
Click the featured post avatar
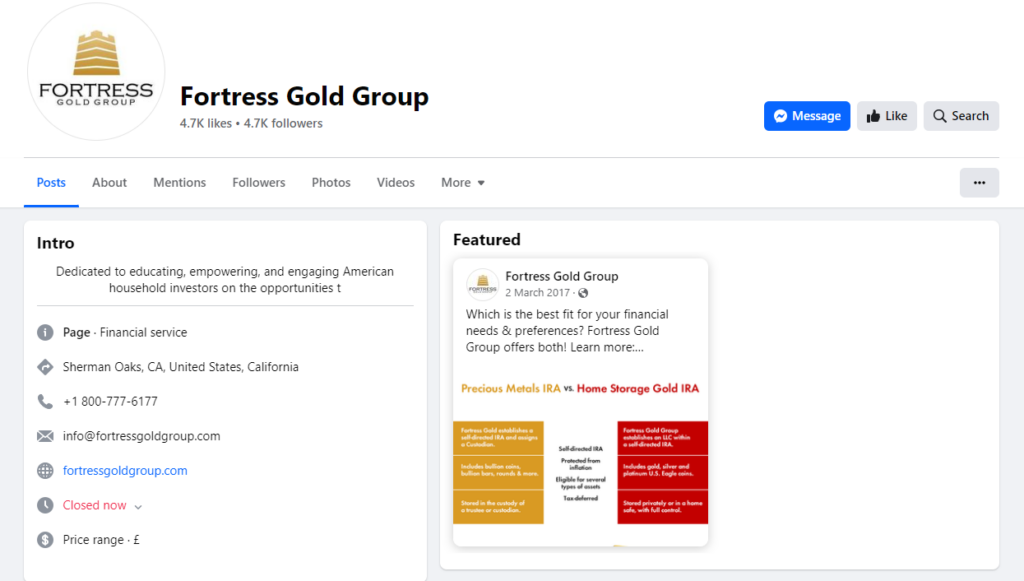(x=483, y=285)
